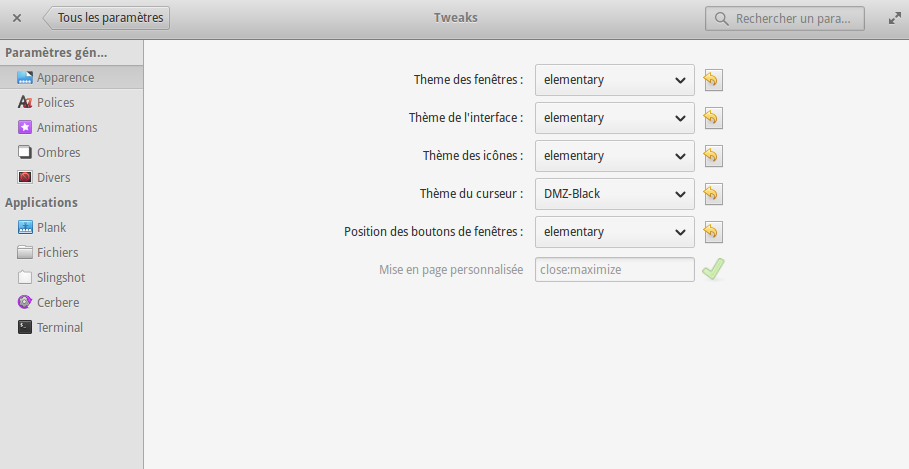This screenshot has width=909, height=469.
Task: Click the Plank icon in sidebar
Action: click(x=25, y=227)
